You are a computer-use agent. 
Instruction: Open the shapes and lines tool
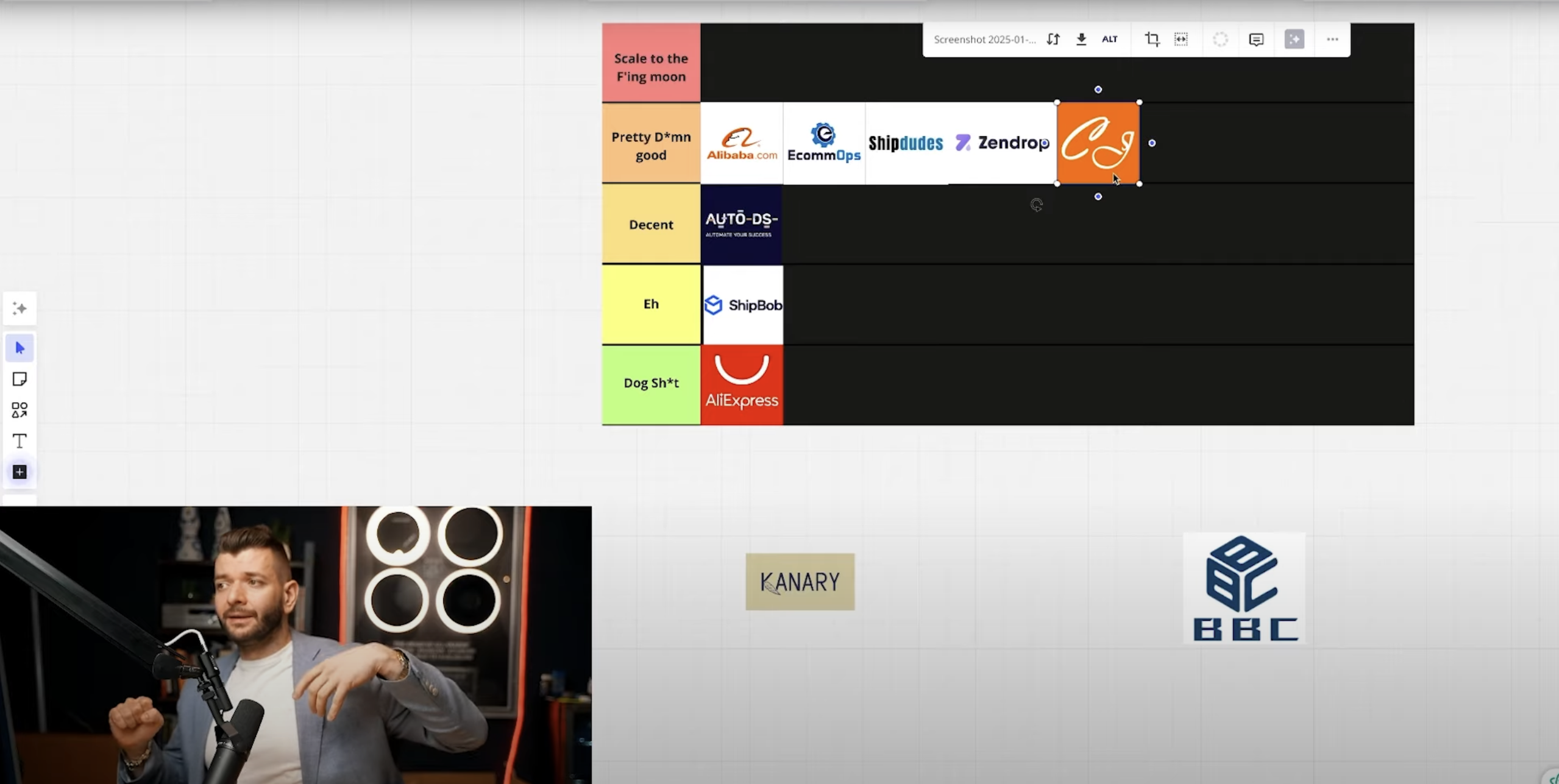point(20,410)
